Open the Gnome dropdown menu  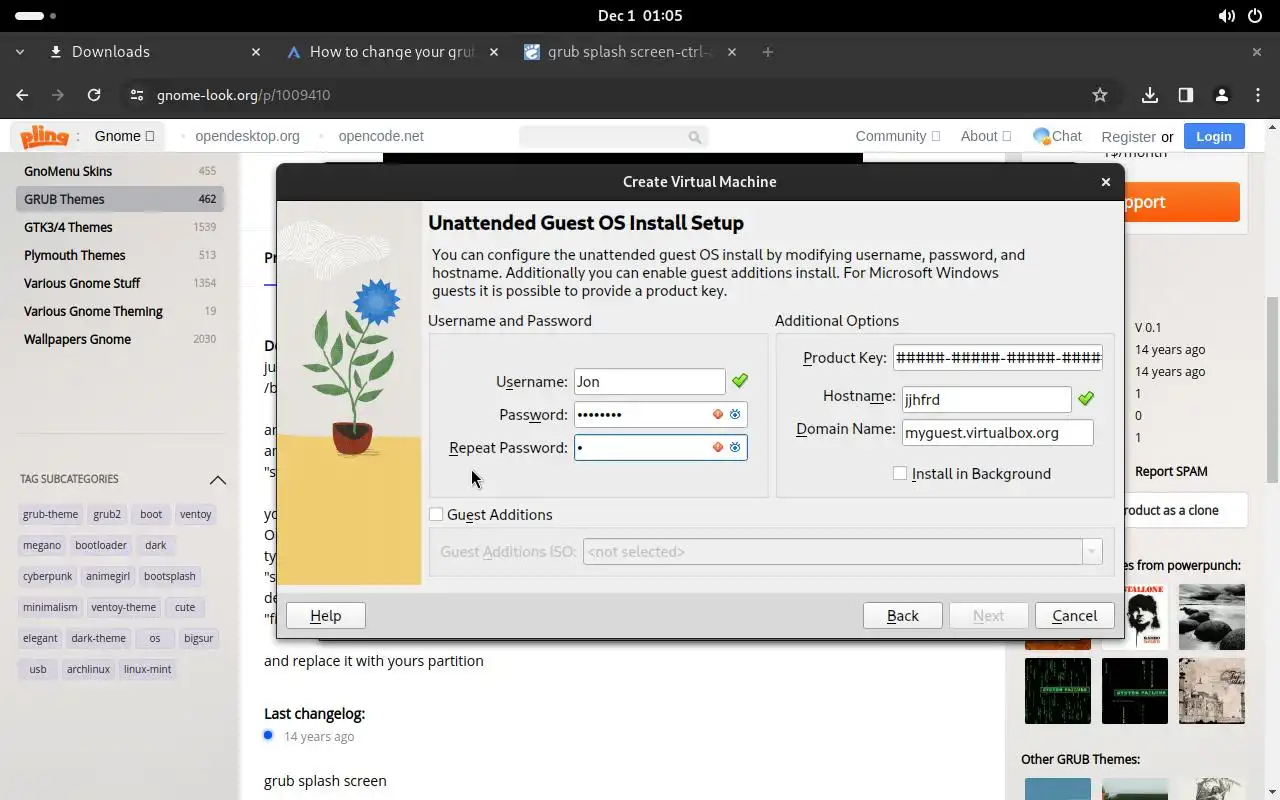pyautogui.click(x=125, y=136)
